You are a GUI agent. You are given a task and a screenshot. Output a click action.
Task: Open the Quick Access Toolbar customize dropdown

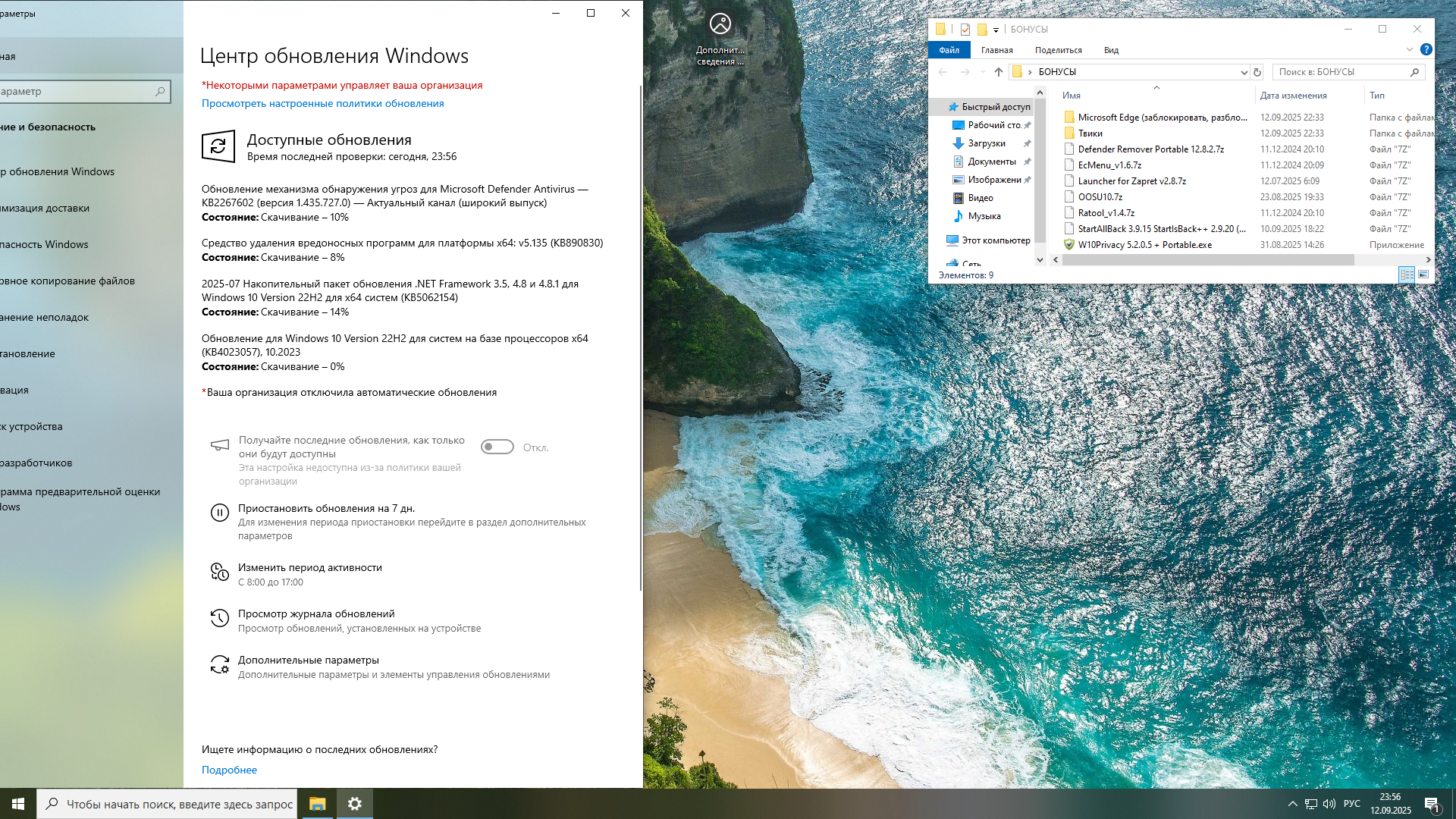(996, 30)
